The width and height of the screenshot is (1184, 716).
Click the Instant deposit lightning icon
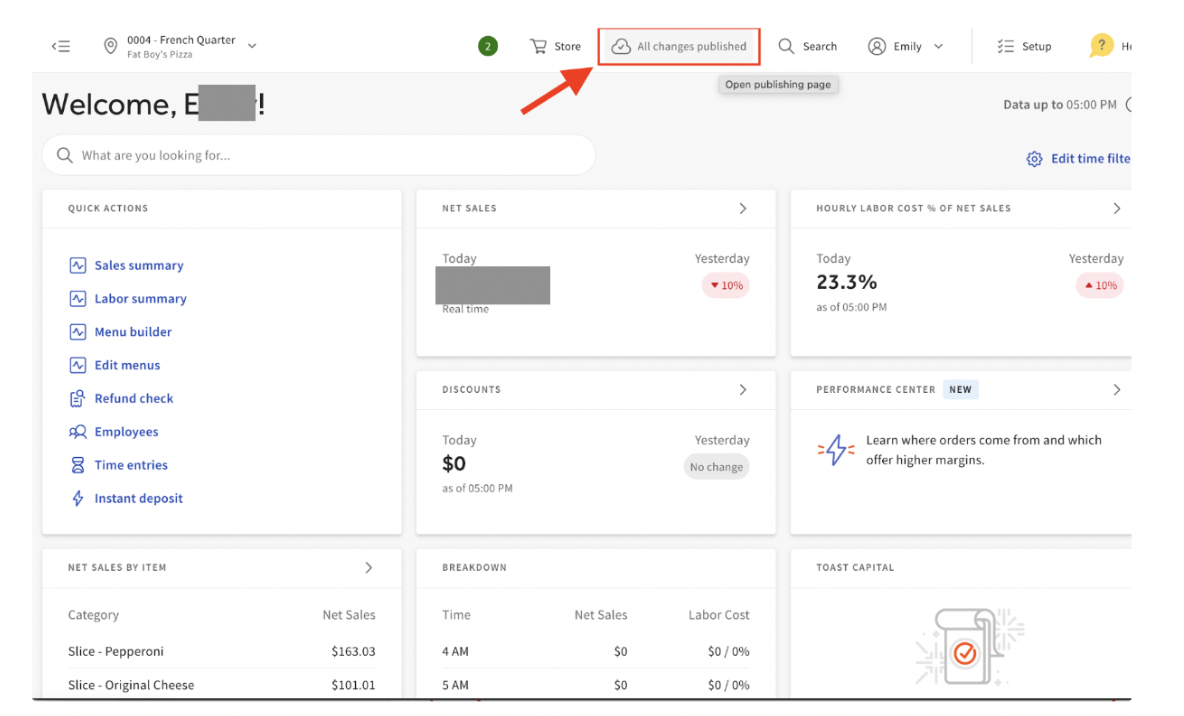(78, 499)
